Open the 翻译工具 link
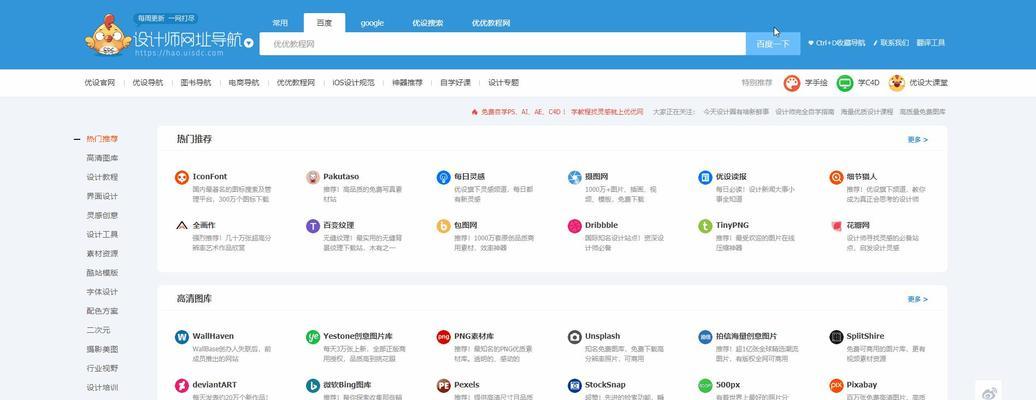1036x400 pixels. (930, 43)
